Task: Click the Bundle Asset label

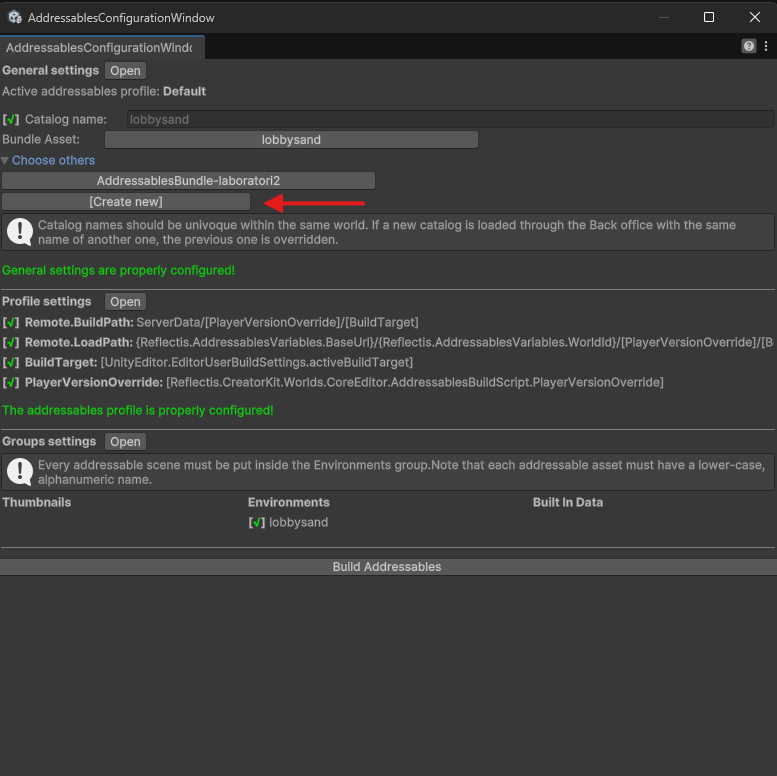Action: pos(41,139)
